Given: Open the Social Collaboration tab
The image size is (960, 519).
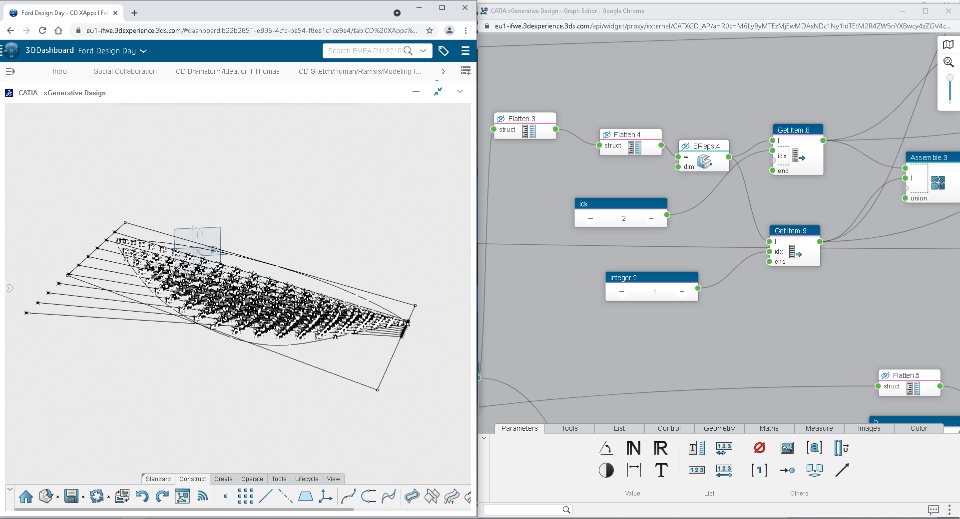Looking at the screenshot, I should [x=125, y=72].
